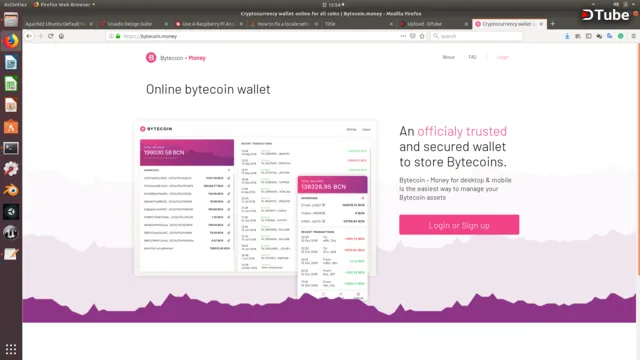Open the Firefox hamburger menu
Viewport: 640px width, 360px height.
pyautogui.click(x=633, y=36)
